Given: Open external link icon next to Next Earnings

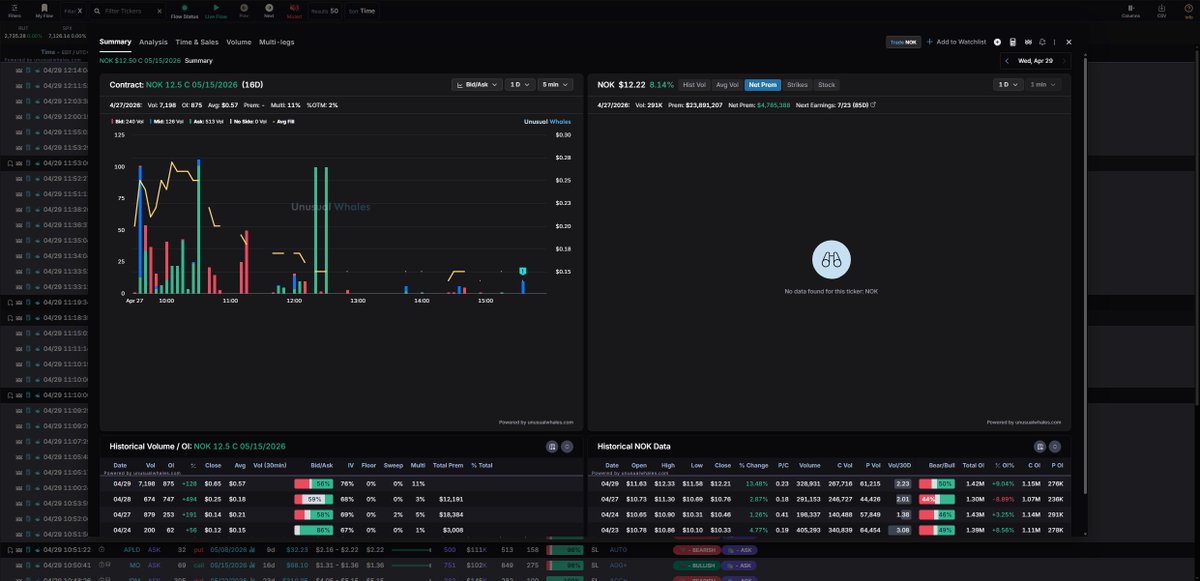Looking at the screenshot, I should [873, 104].
